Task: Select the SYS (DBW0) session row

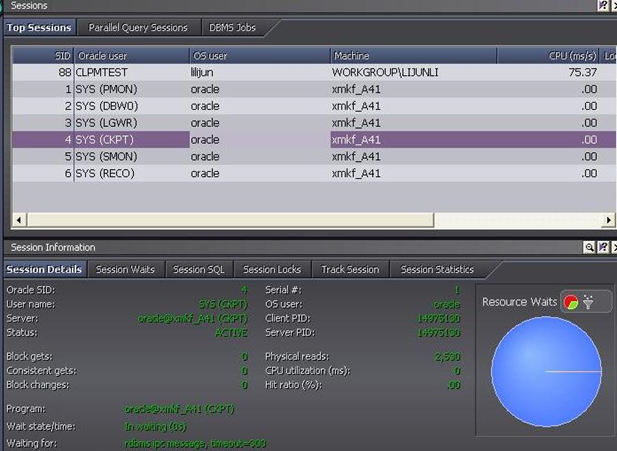Action: [x=314, y=106]
